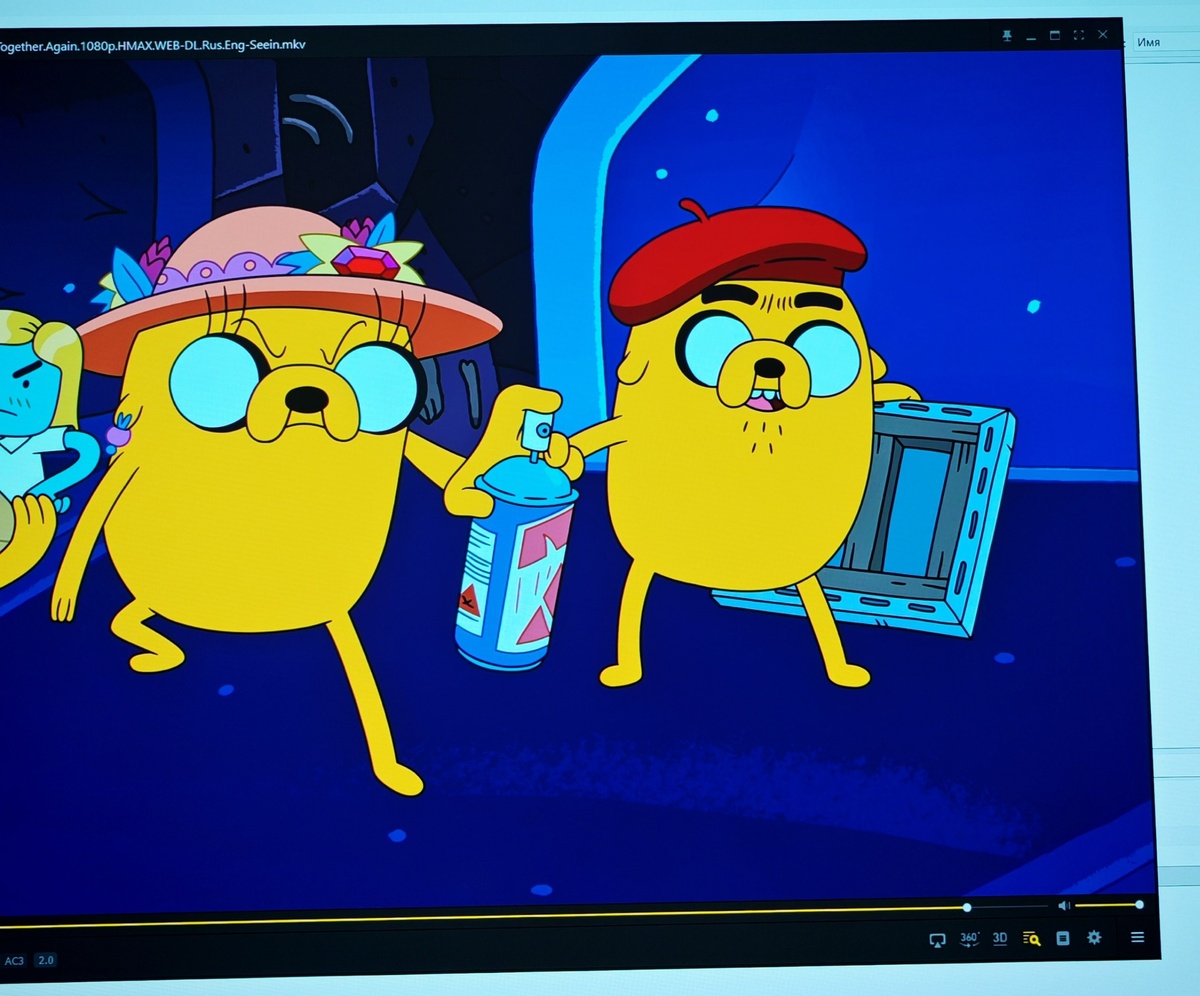This screenshot has width=1200, height=996.
Task: Click the AC3 audio codec label
Action: coord(14,960)
